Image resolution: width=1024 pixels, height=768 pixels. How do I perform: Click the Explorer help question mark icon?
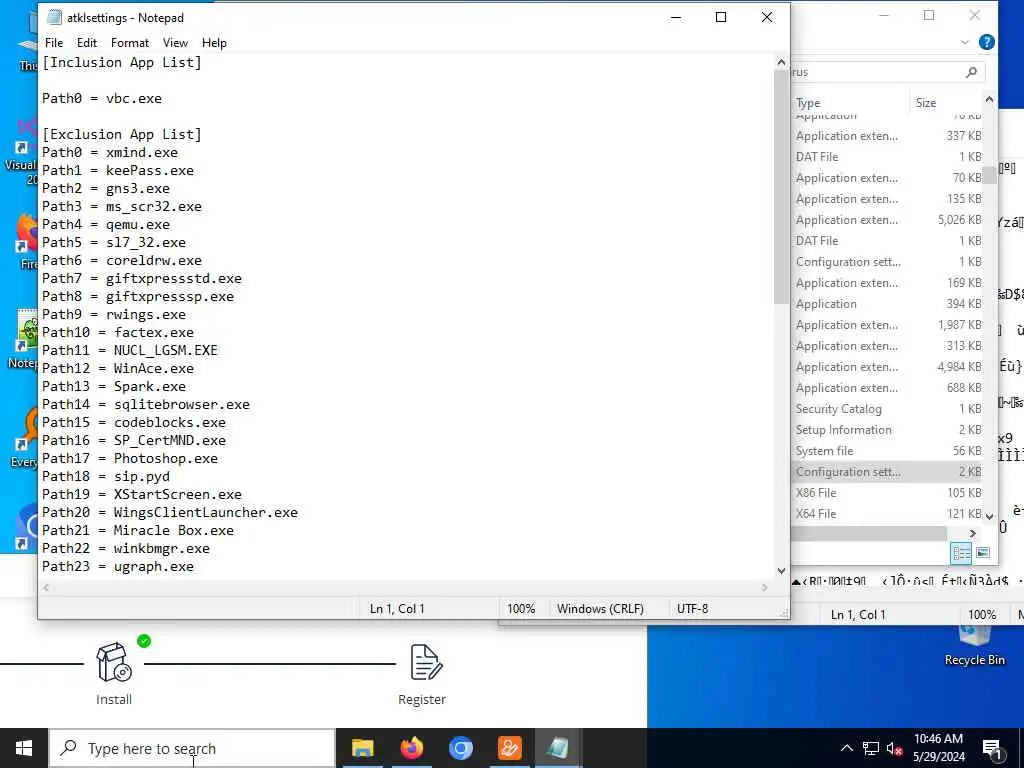click(x=987, y=42)
